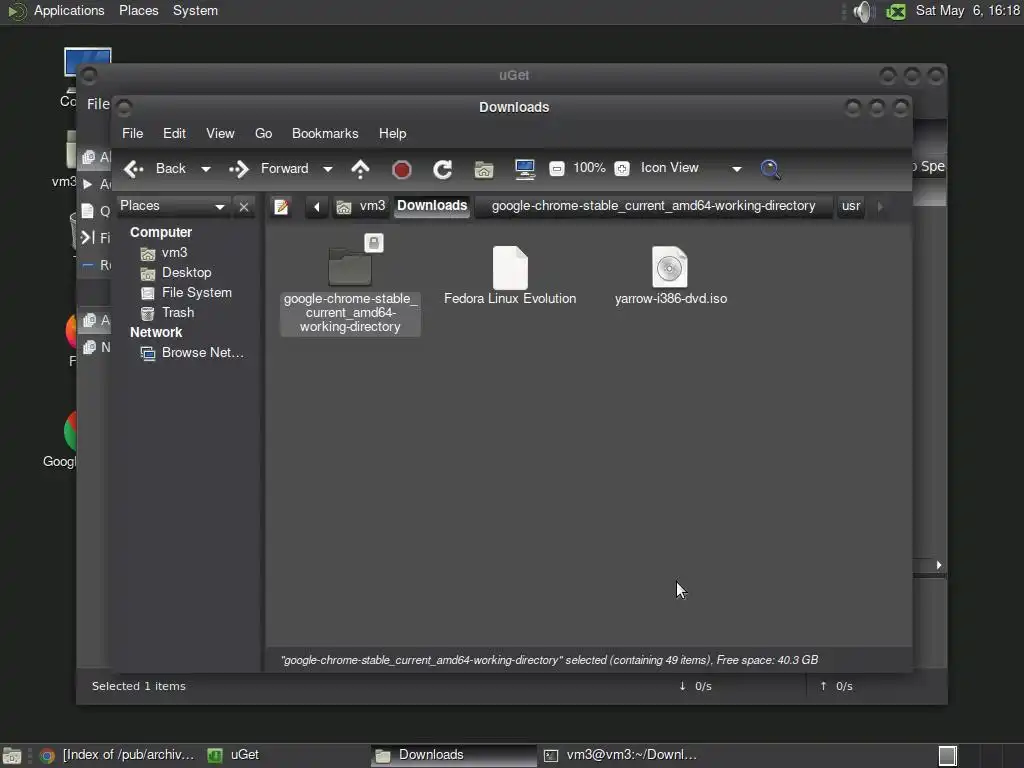This screenshot has height=768, width=1024.
Task: Click the yarrow-i386-dvd.iso file name label
Action: 671,299
